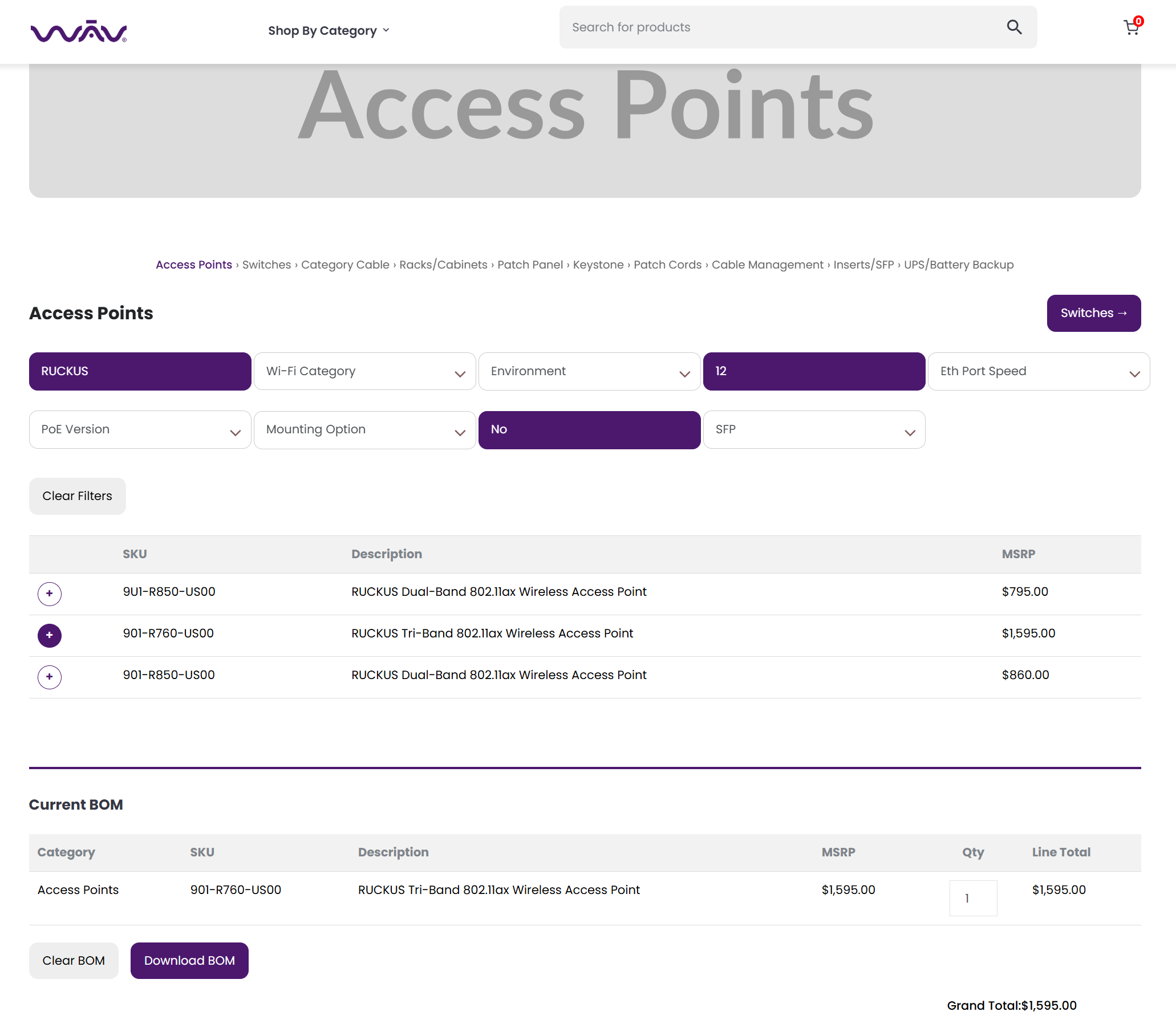The width and height of the screenshot is (1176, 1028).
Task: Open UPS/Battery Backup breadcrumb link
Action: click(959, 265)
